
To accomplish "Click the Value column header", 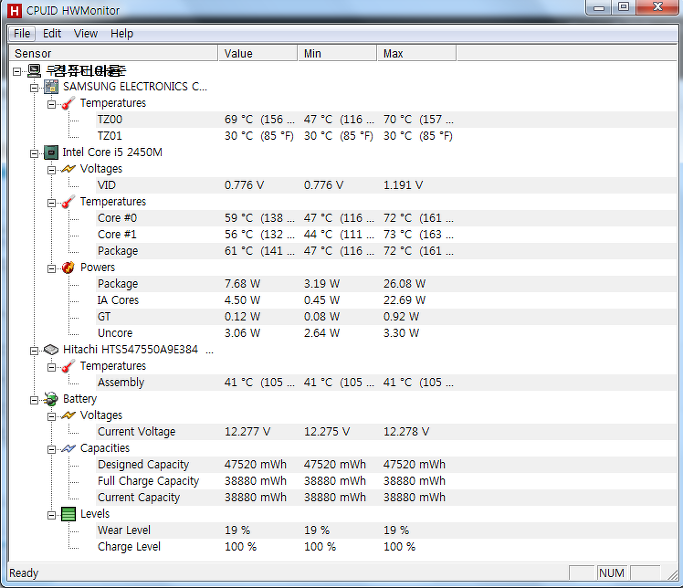I will [257, 53].
